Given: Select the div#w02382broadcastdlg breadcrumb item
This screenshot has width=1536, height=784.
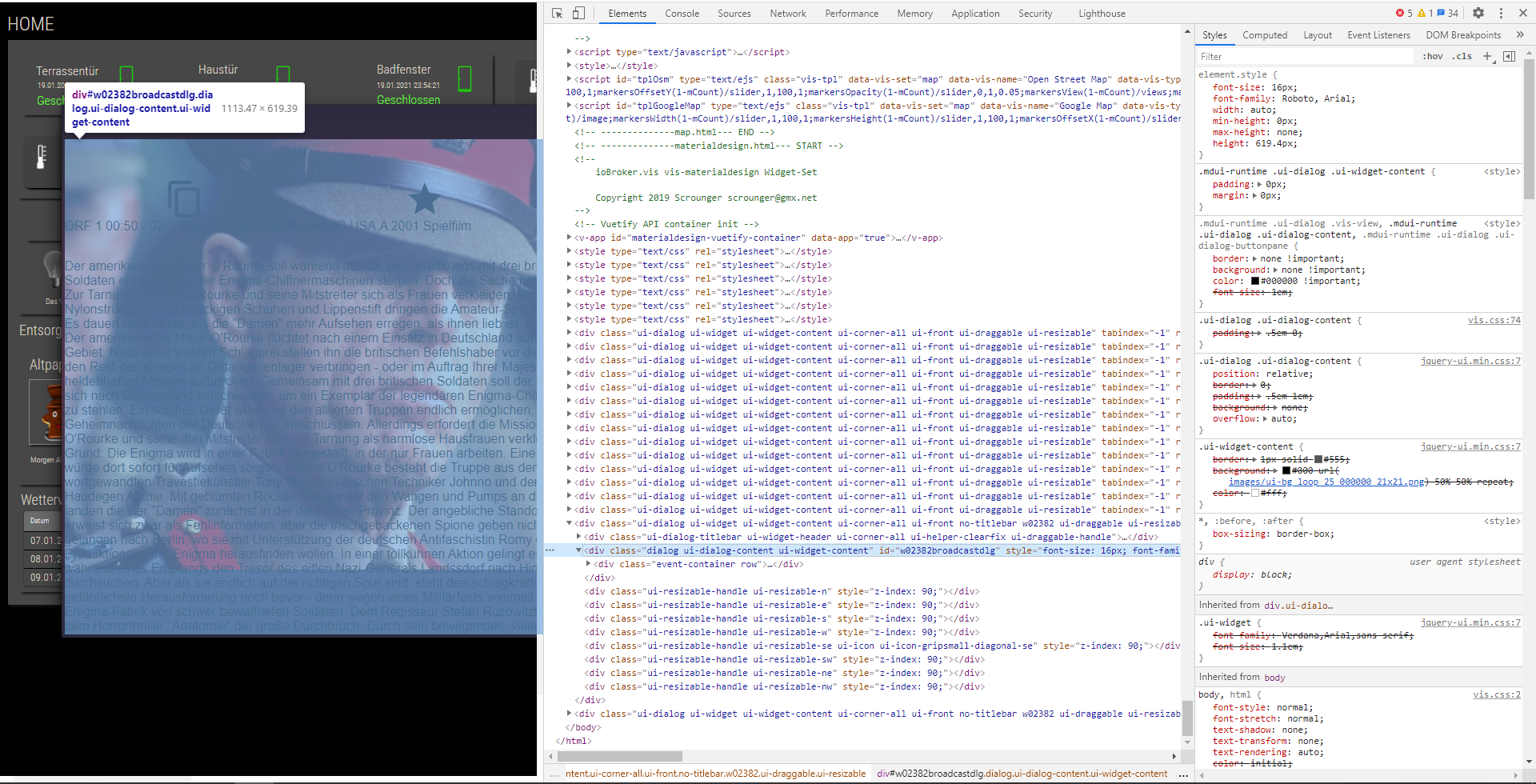Looking at the screenshot, I should point(1022,774).
